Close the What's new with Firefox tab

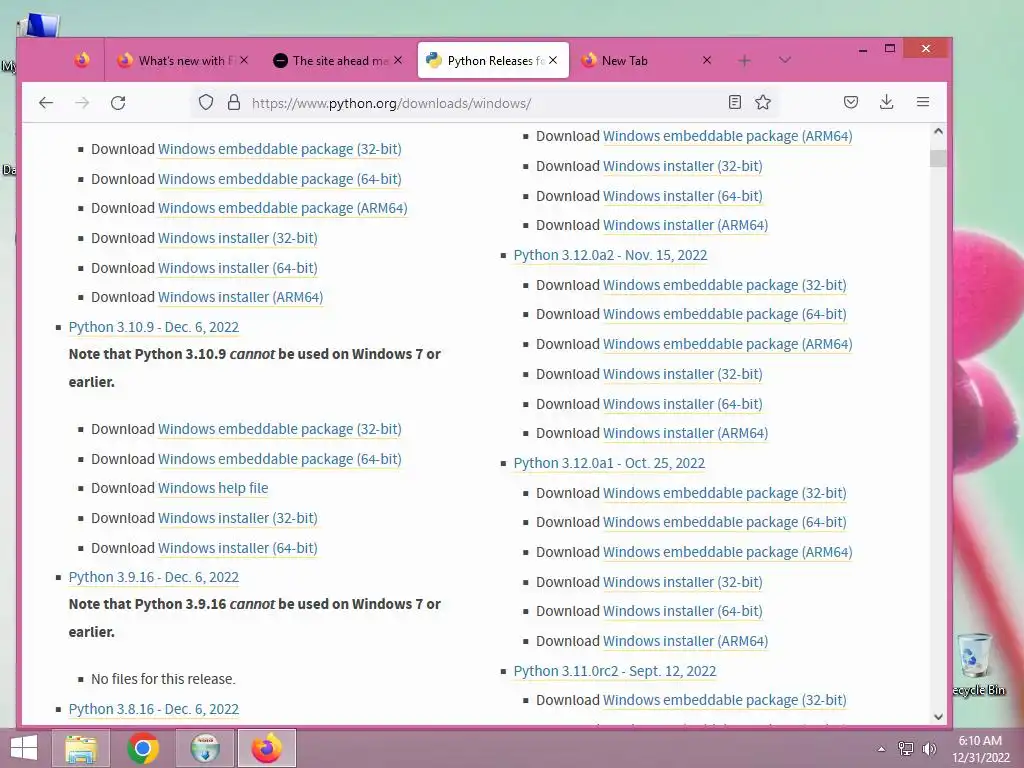[x=244, y=60]
